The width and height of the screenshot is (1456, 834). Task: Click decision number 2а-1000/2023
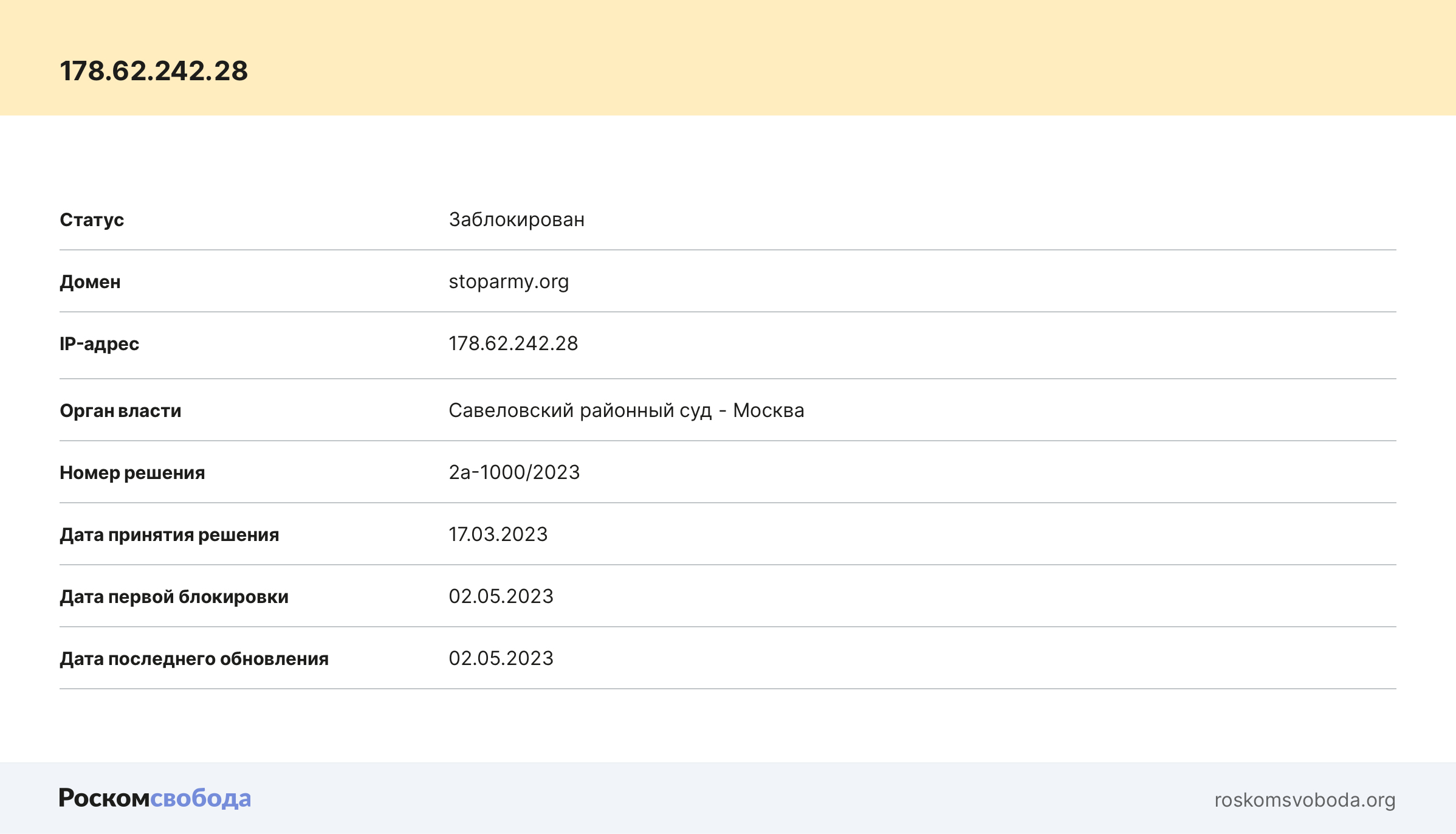(x=514, y=472)
